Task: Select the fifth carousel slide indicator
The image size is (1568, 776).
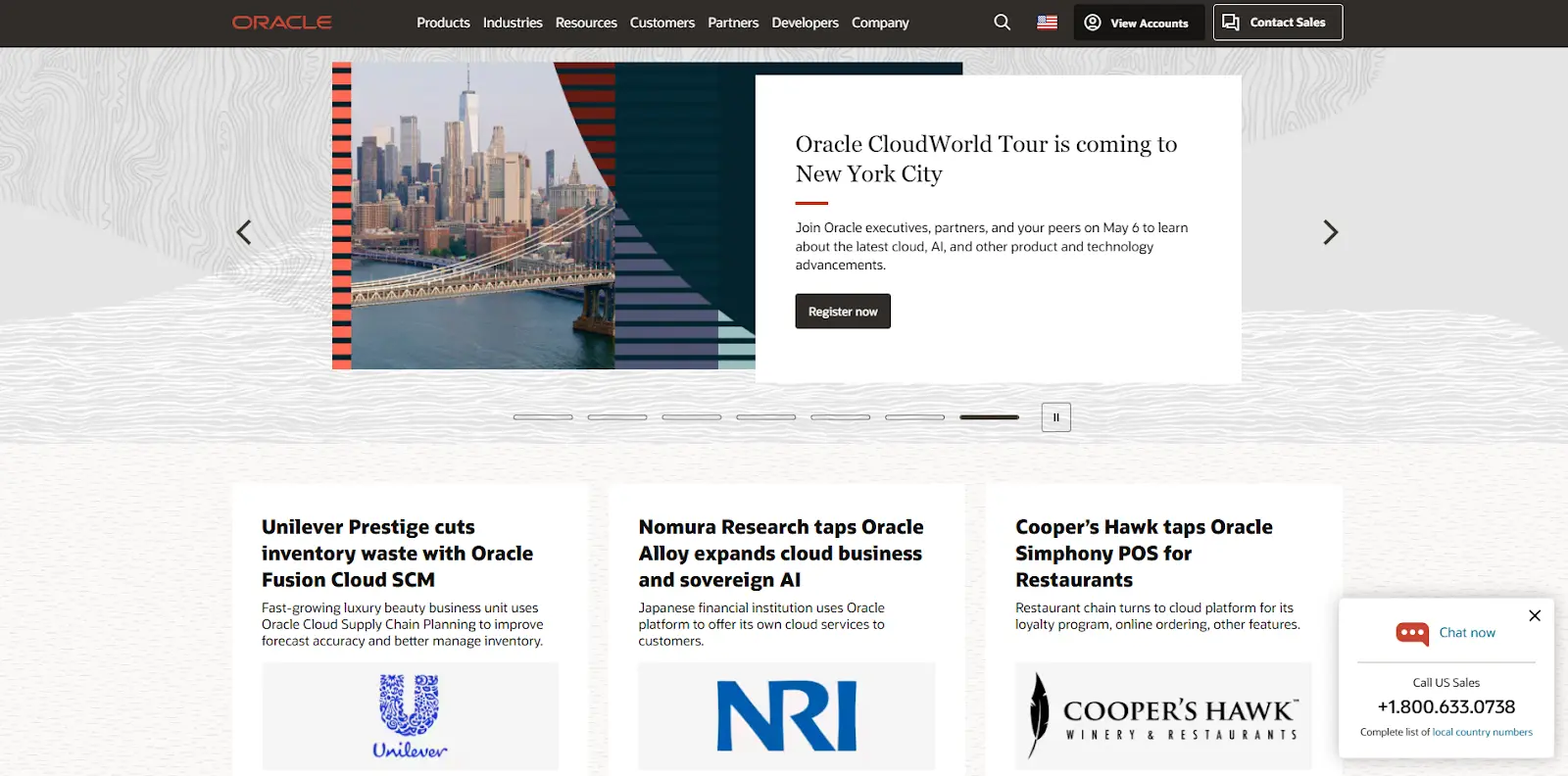Action: [x=841, y=417]
